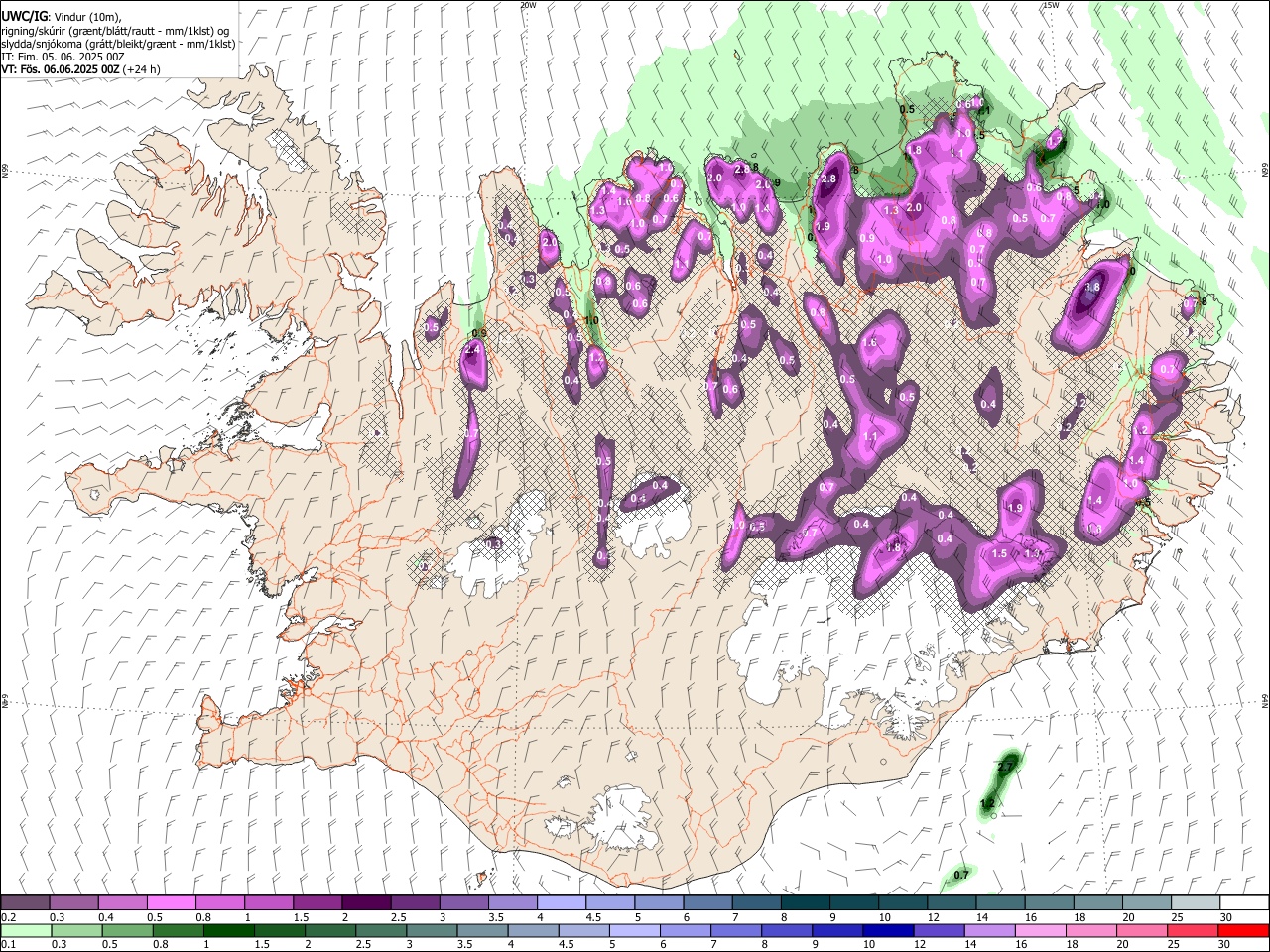Click the 0.1 label under the rain legend

[9, 945]
